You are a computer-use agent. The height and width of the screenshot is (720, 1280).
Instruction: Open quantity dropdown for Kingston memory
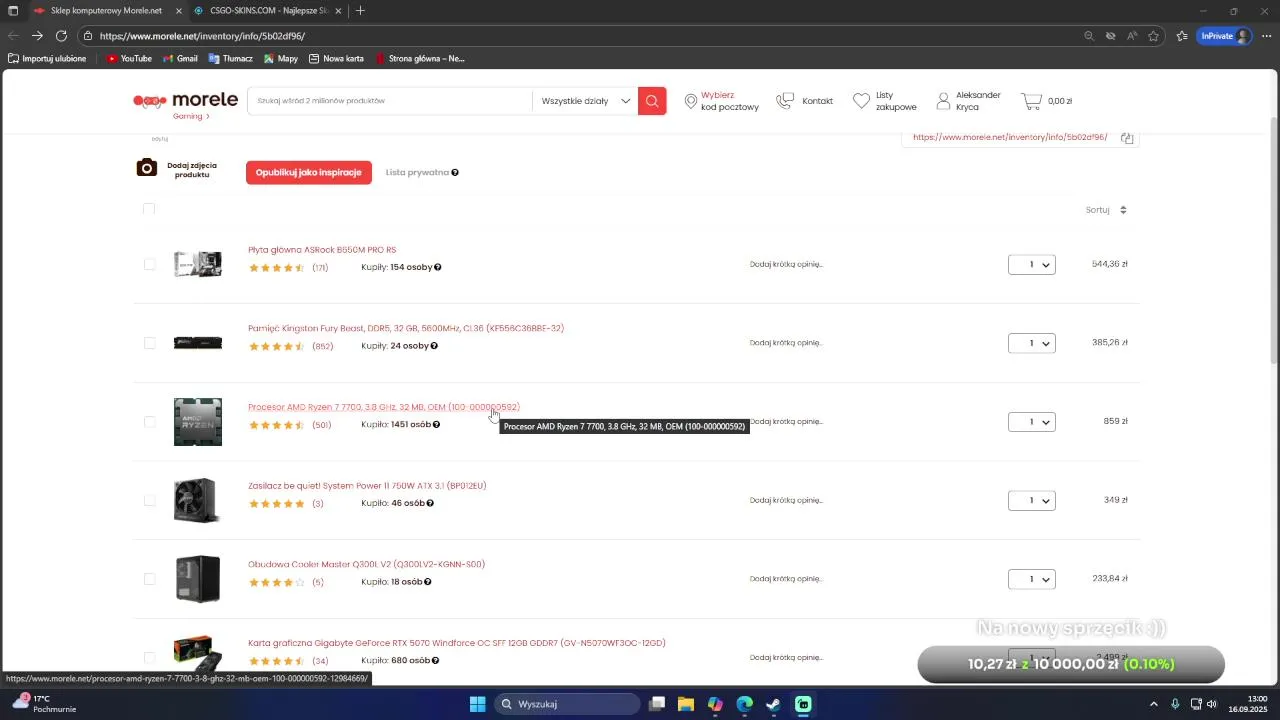(x=1032, y=343)
